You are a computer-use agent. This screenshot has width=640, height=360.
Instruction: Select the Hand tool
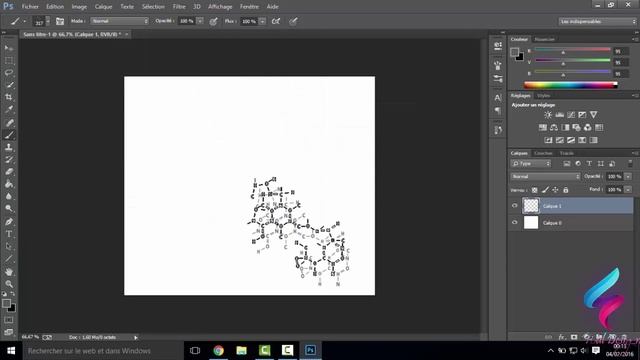9,271
